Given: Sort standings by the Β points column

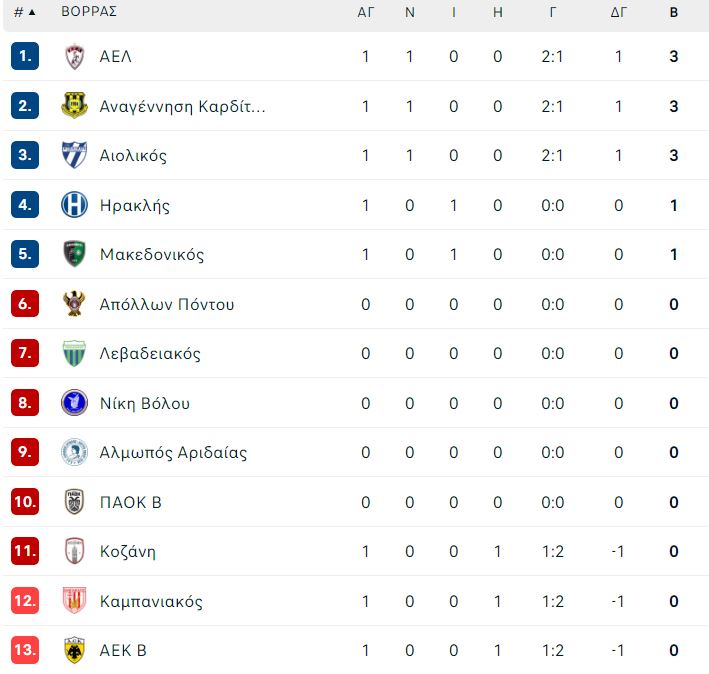Looking at the screenshot, I should (x=674, y=12).
